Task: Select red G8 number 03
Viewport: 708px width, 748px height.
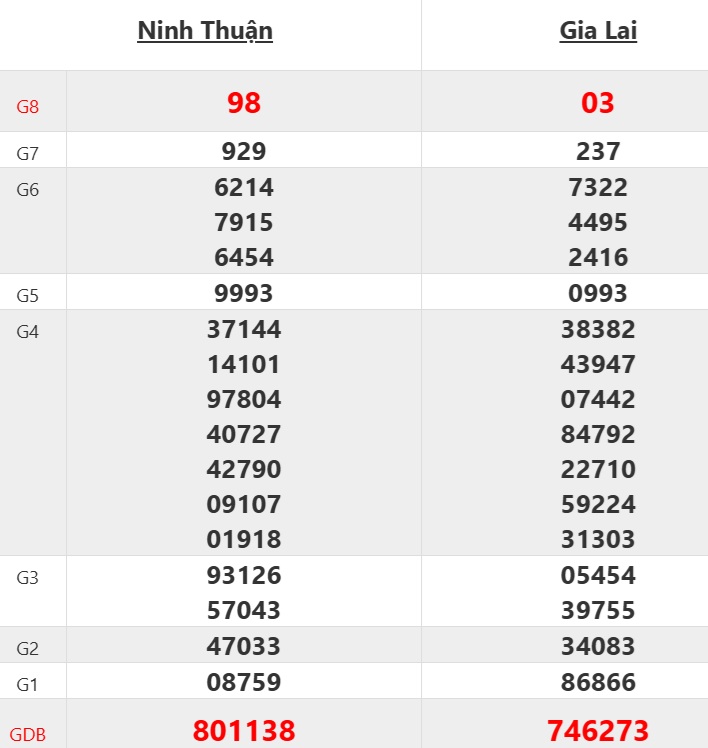Action: coord(598,103)
